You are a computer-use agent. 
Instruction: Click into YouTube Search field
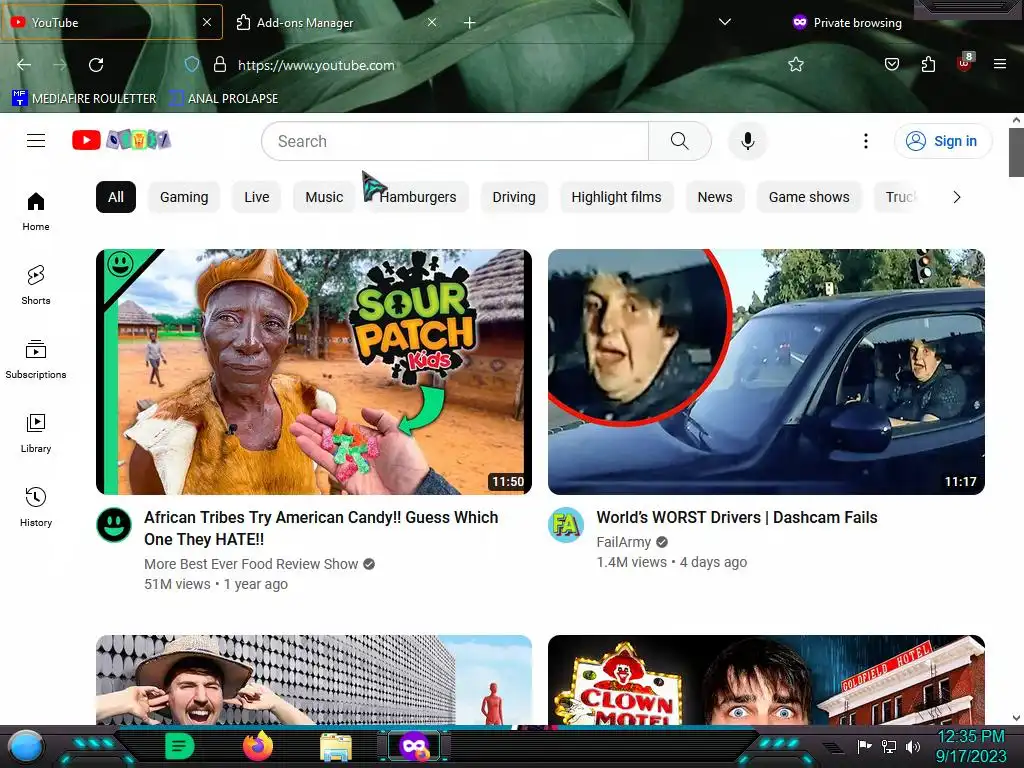pyautogui.click(x=455, y=141)
